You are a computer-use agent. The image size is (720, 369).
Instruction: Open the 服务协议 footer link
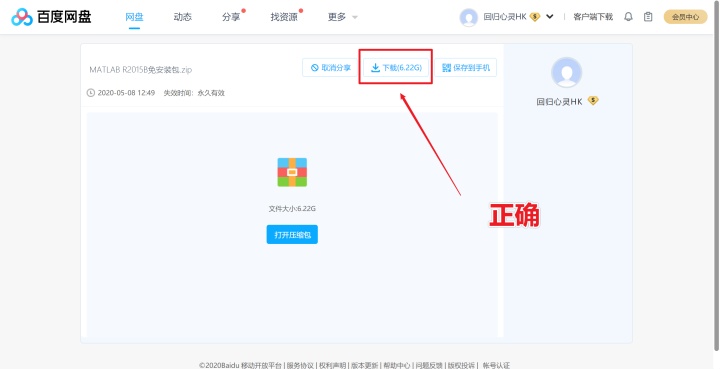point(300,365)
